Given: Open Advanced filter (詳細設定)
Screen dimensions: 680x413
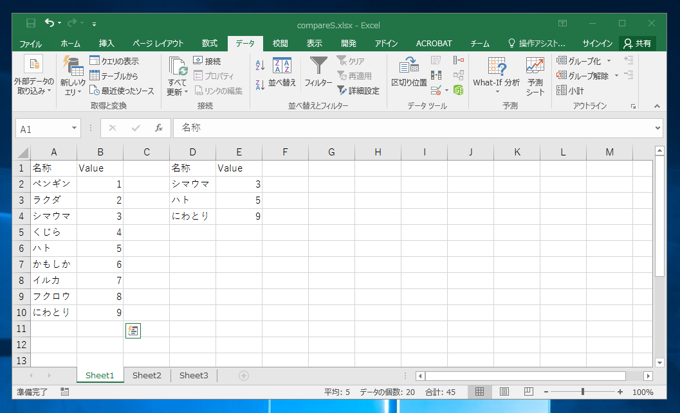Looking at the screenshot, I should tap(358, 91).
